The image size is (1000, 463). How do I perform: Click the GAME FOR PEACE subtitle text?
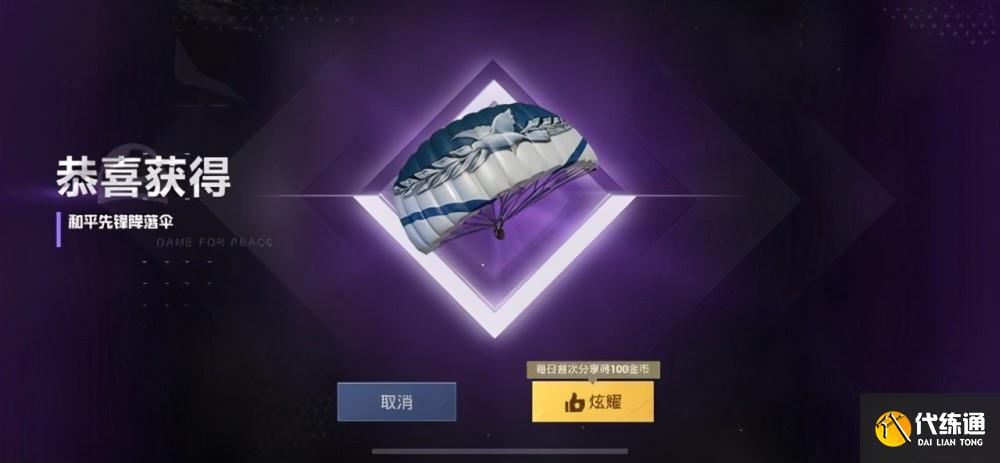pos(214,242)
